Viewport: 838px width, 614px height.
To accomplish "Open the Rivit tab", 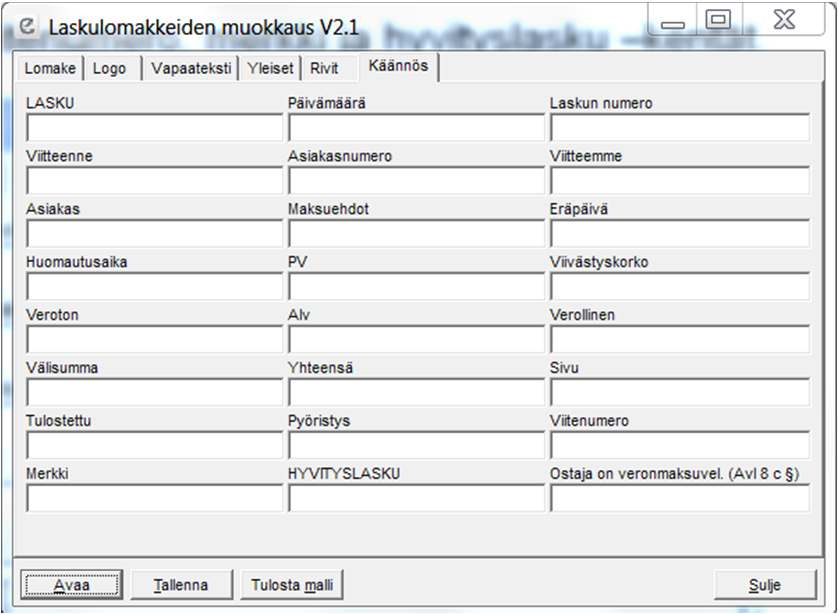I will [x=326, y=68].
